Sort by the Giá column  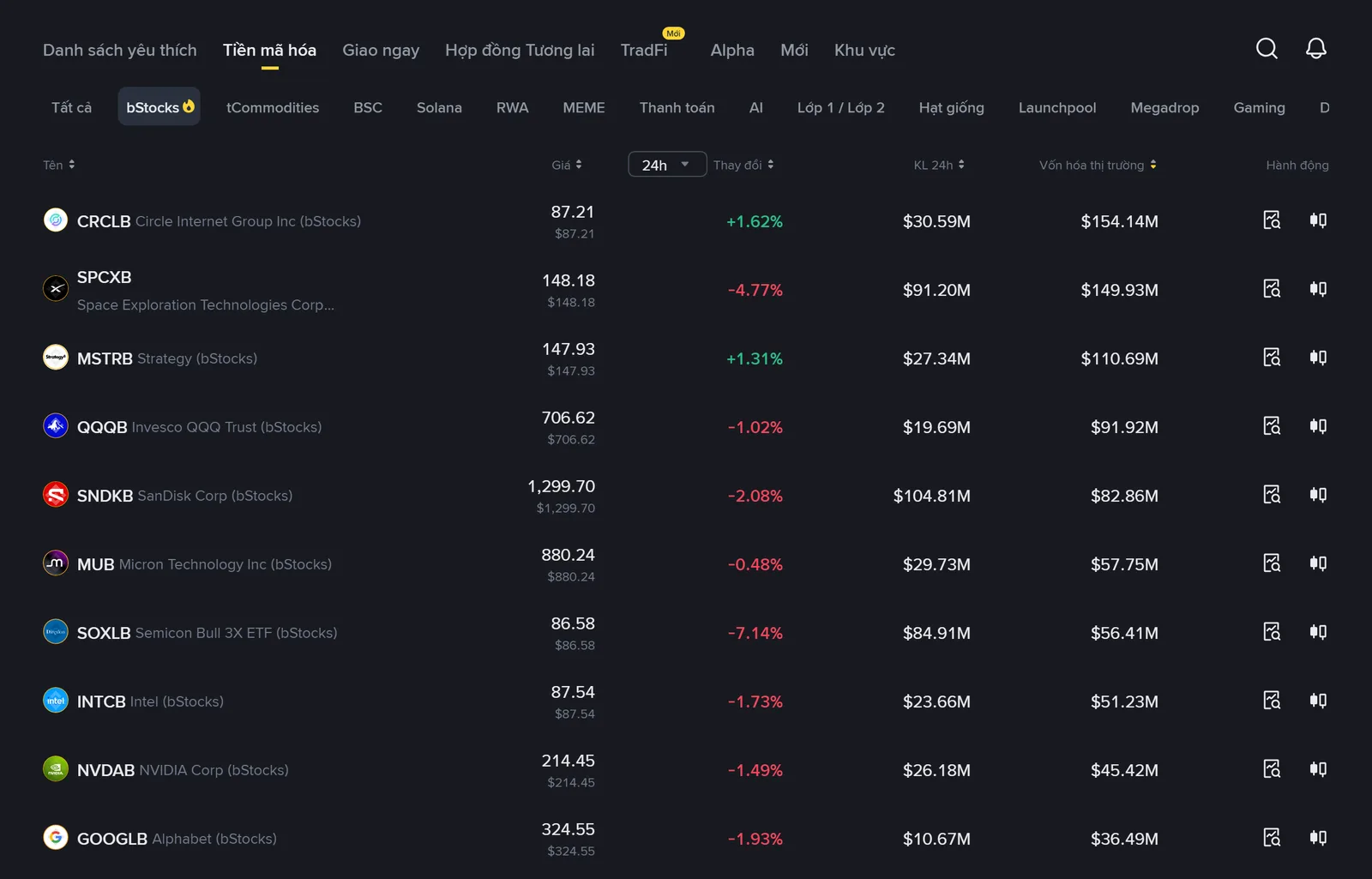point(567,165)
